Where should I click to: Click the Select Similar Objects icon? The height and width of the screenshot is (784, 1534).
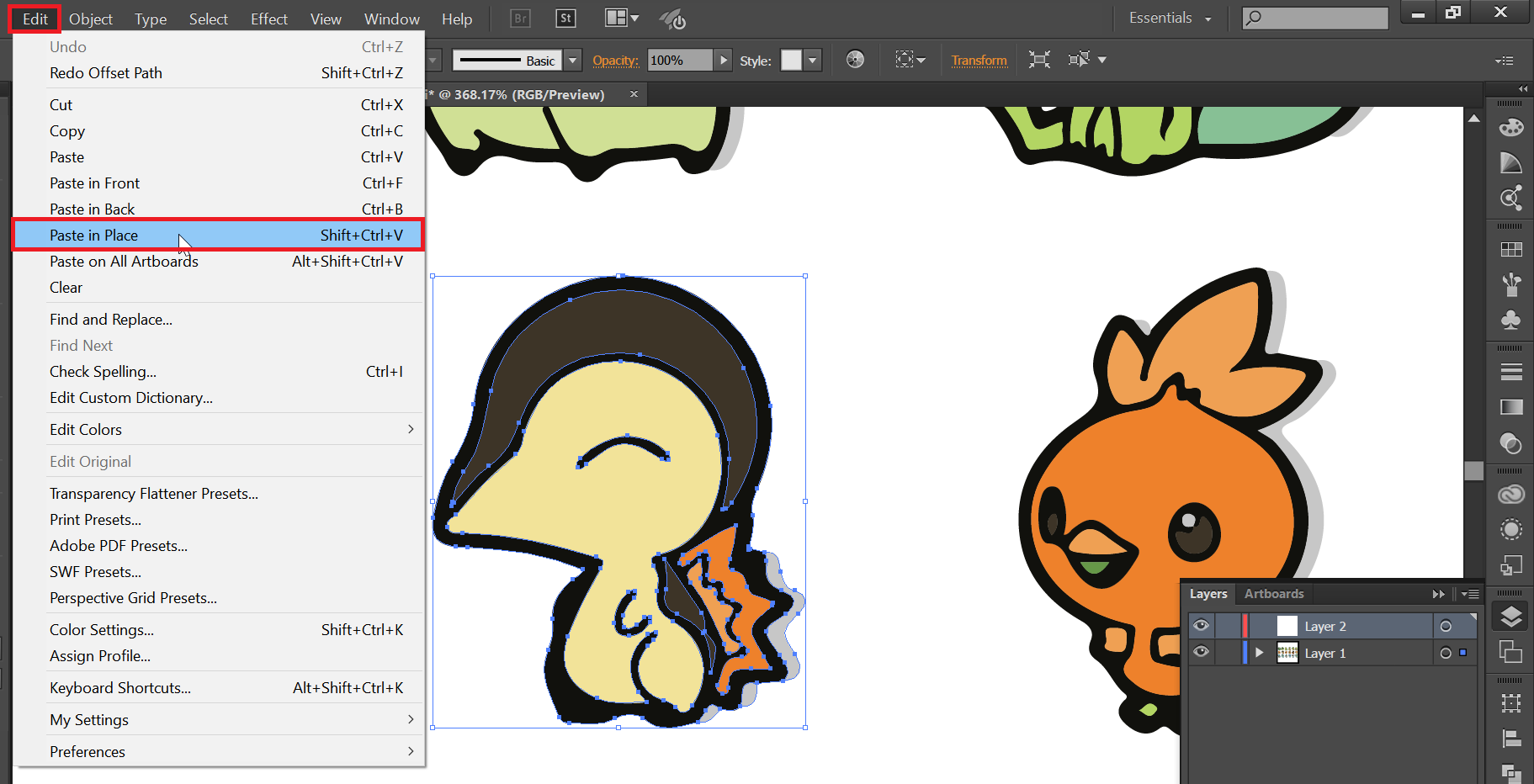1079,60
